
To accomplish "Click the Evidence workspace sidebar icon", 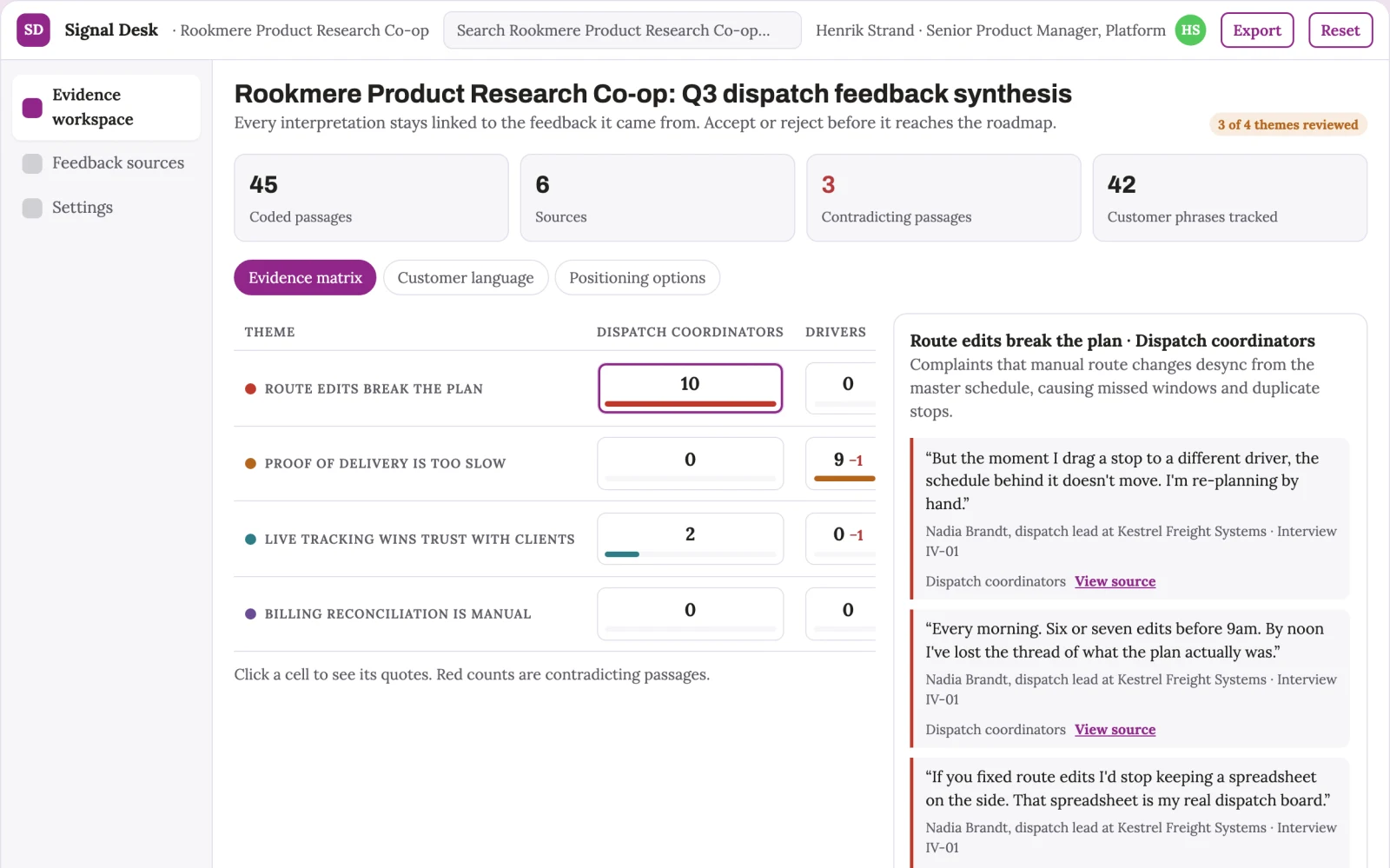I will [x=32, y=108].
